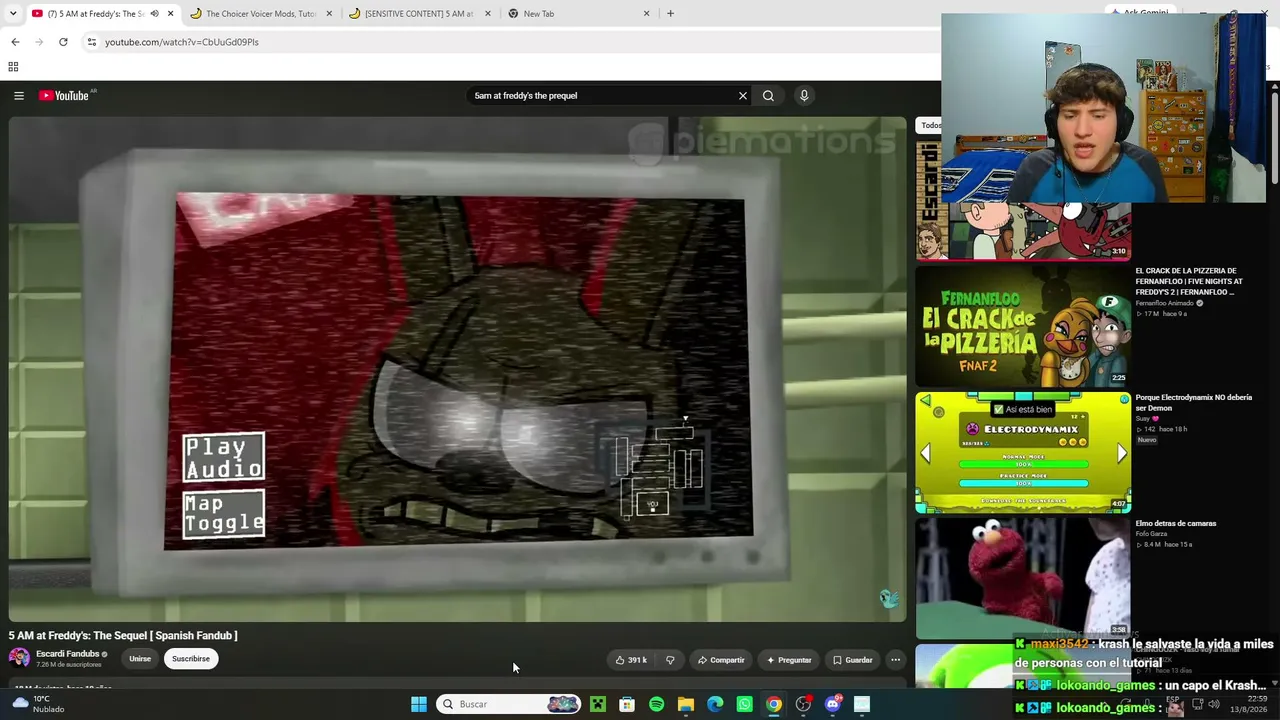Open the Electrodynamix video thumbnail
This screenshot has height=720, width=1280.
pyautogui.click(x=1023, y=452)
